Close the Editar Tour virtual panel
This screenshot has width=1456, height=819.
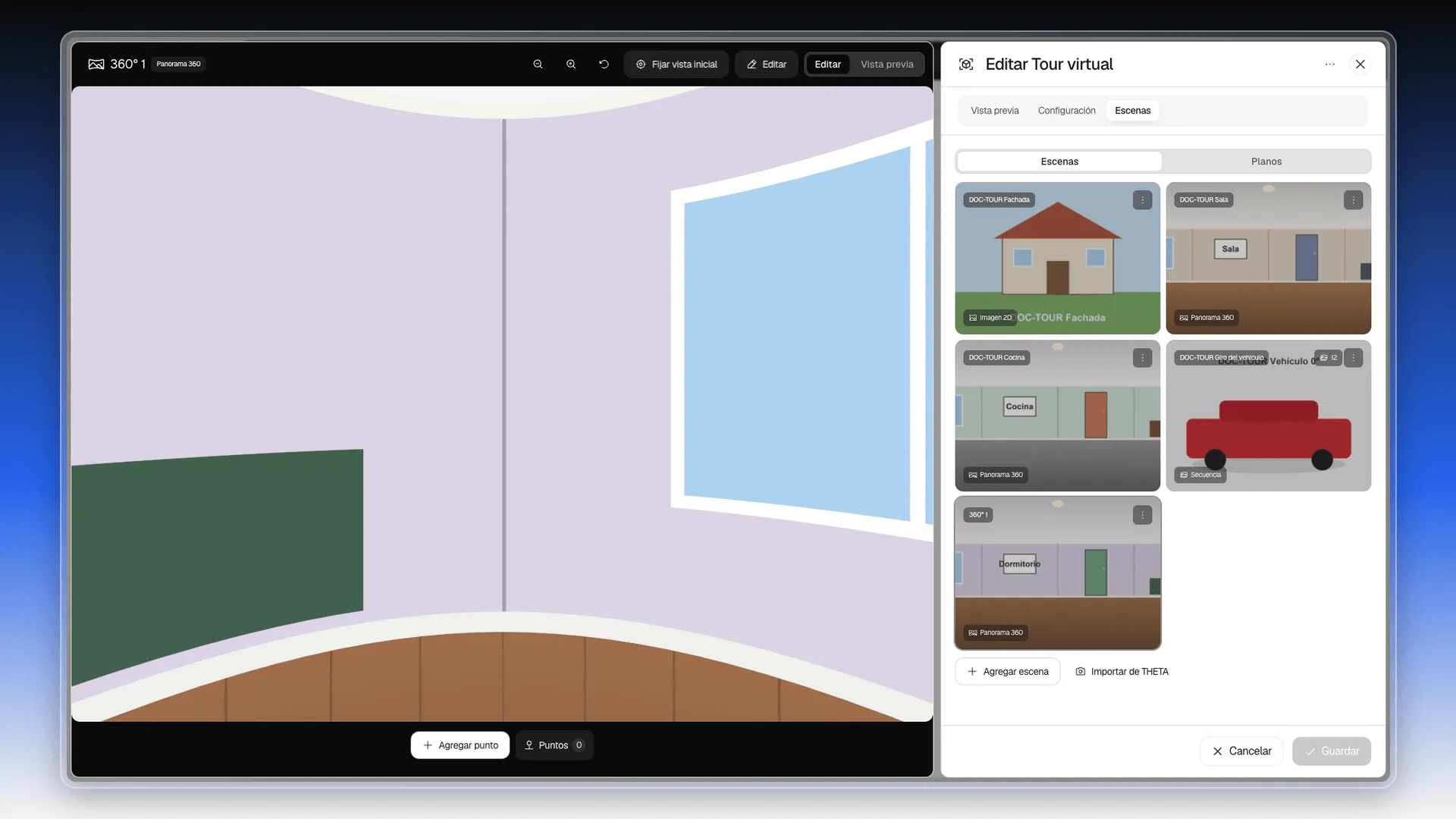[x=1360, y=64]
